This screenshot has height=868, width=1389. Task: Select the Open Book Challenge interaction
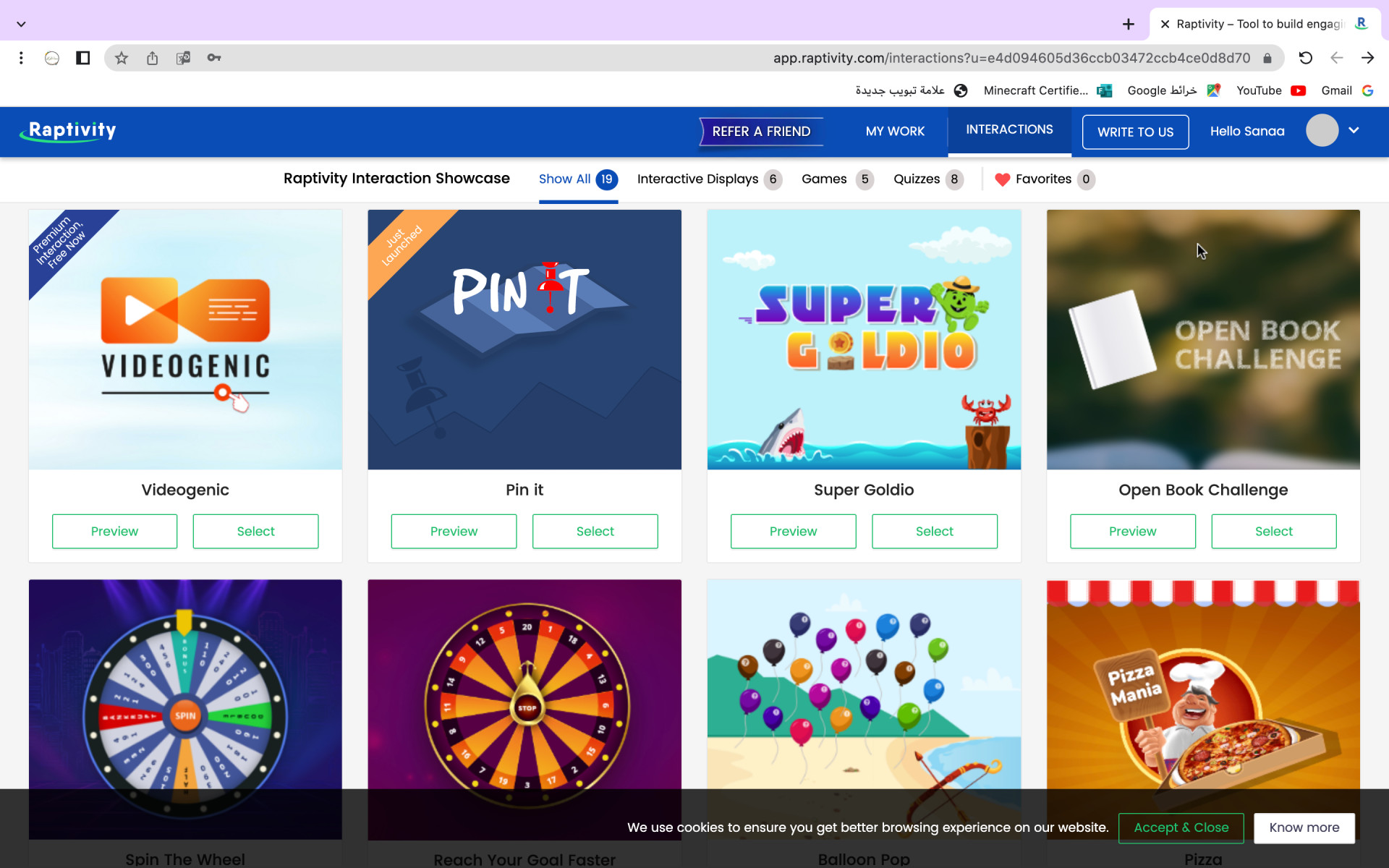coord(1274,532)
